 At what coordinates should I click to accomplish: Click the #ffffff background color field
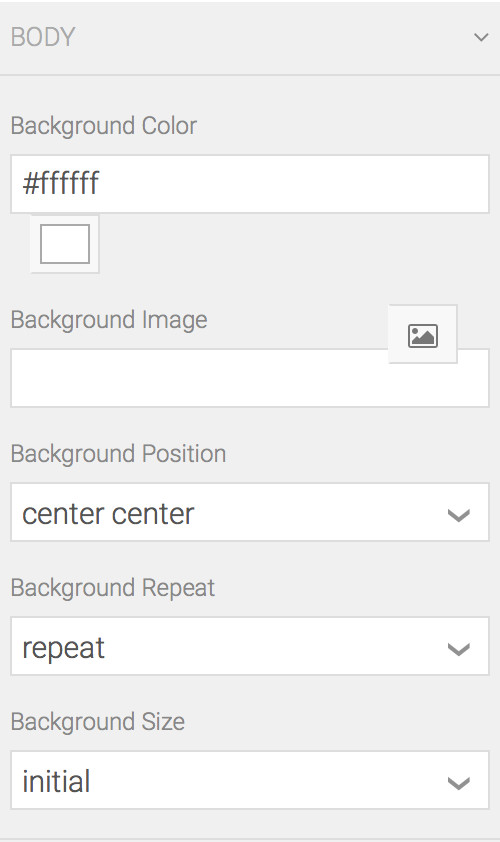click(x=250, y=184)
